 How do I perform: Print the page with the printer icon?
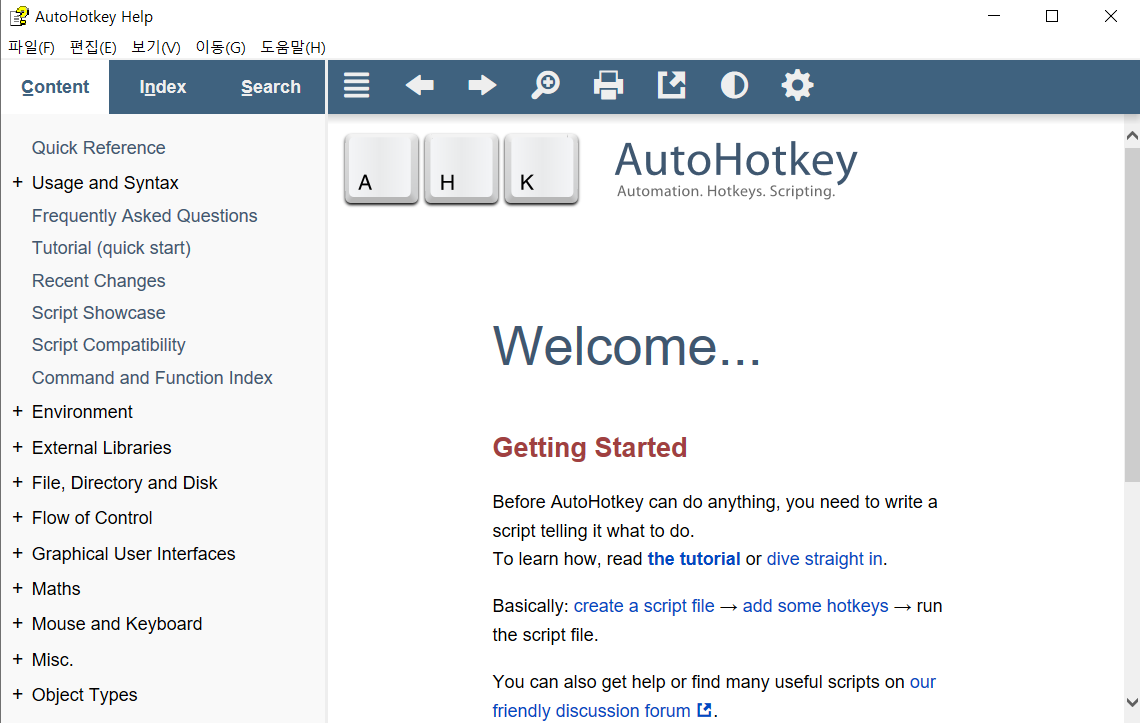pyautogui.click(x=609, y=86)
